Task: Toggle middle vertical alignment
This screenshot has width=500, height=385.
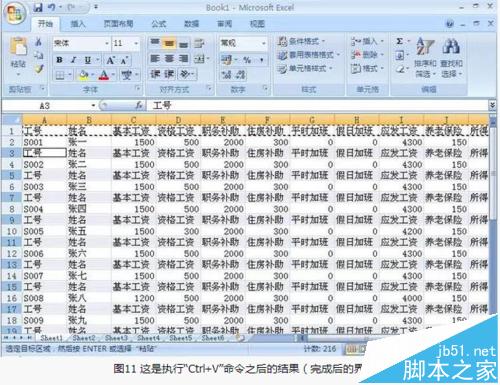Action: pyautogui.click(x=170, y=43)
